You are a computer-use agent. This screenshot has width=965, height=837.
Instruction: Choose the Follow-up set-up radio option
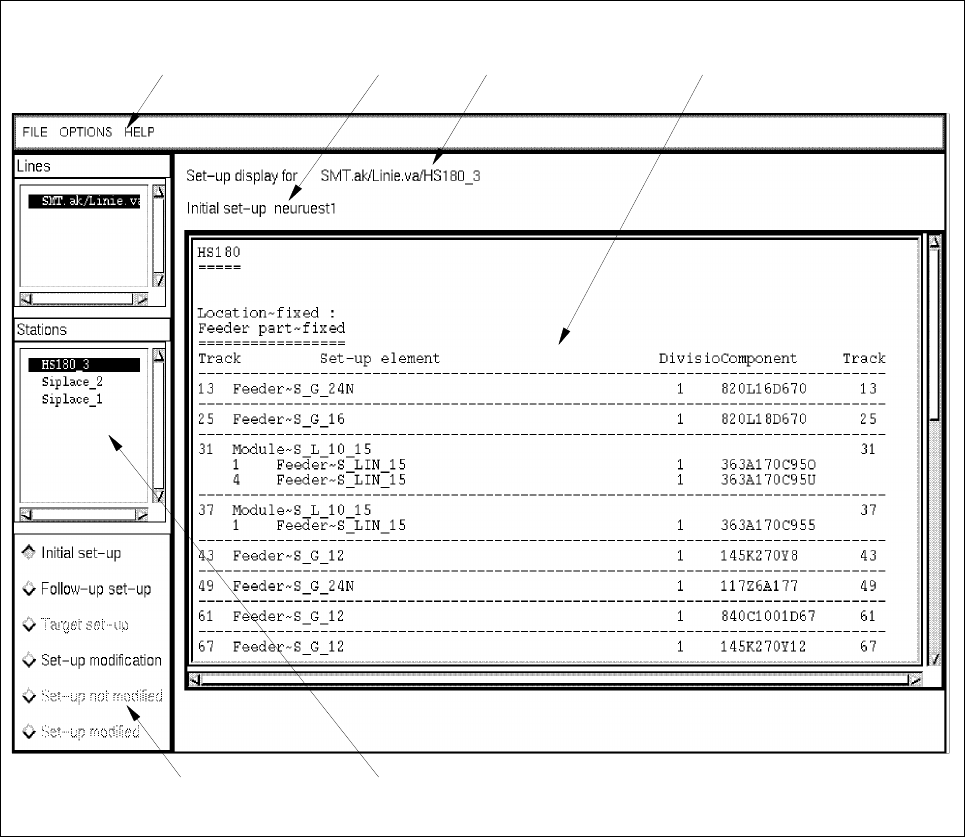pos(87,588)
